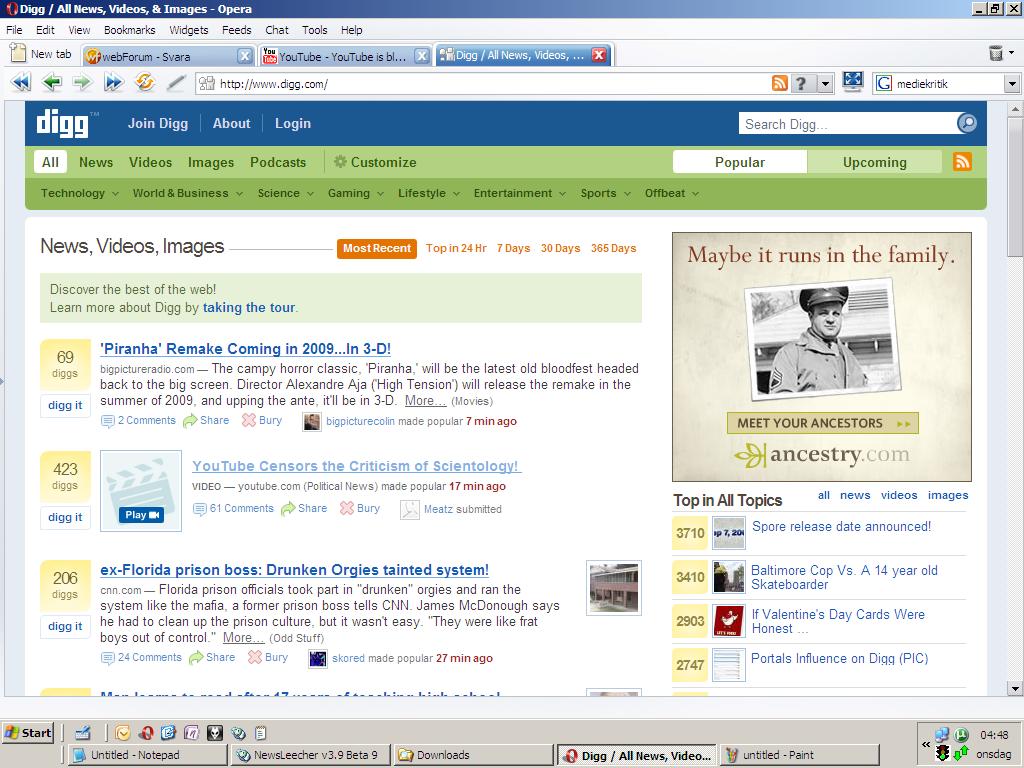Click the vertical scrollbar down arrow
Screen dimensions: 1024x768
[1014, 688]
